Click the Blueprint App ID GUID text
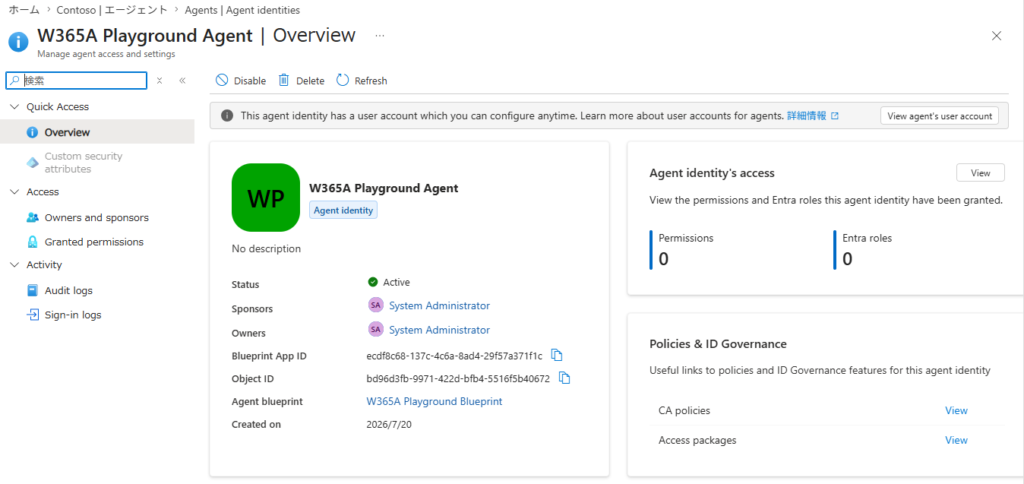Viewport: 1024px width, 484px height. (x=455, y=355)
